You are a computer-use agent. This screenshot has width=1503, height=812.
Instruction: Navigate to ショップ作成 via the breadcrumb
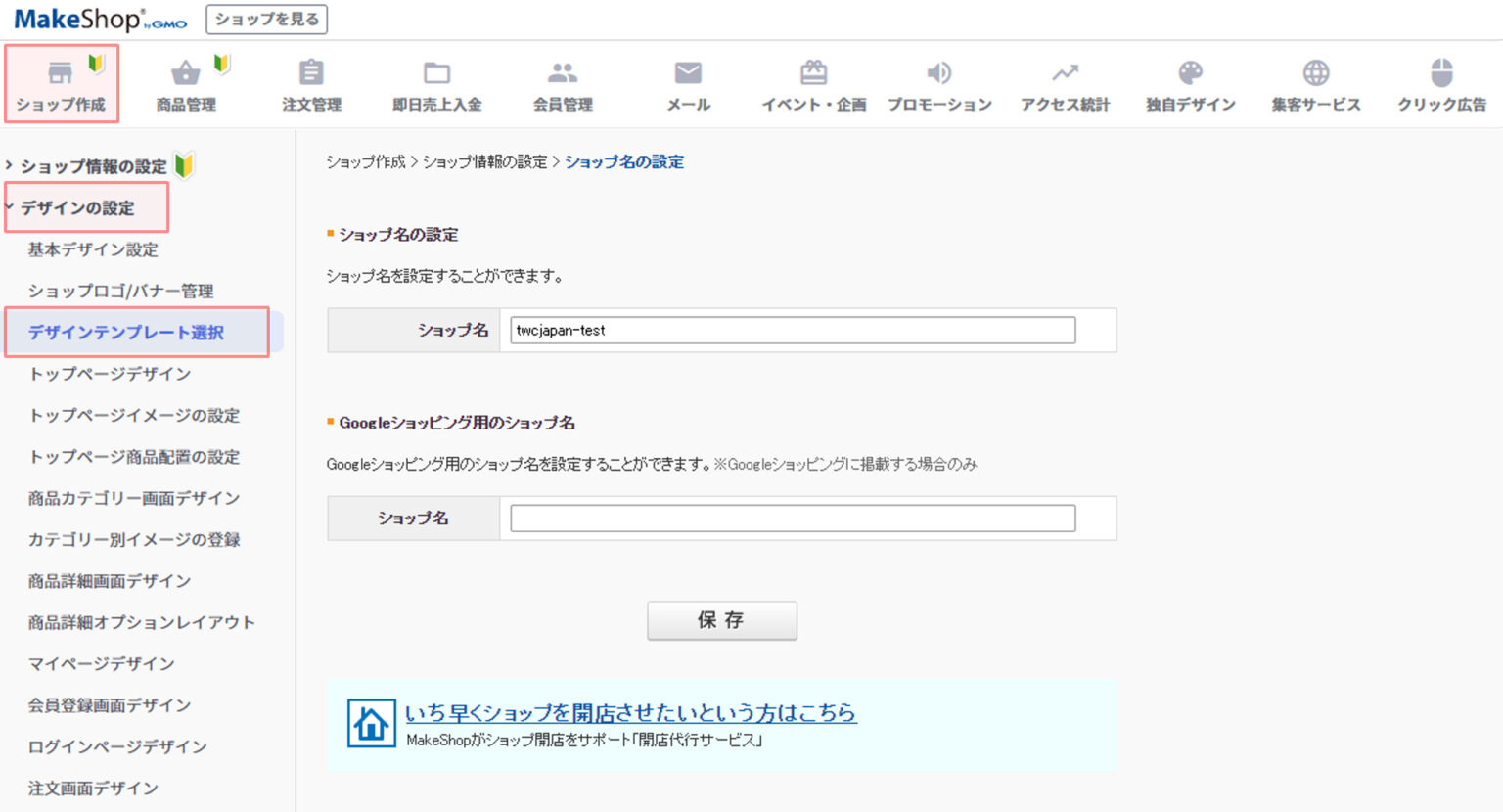tap(361, 161)
